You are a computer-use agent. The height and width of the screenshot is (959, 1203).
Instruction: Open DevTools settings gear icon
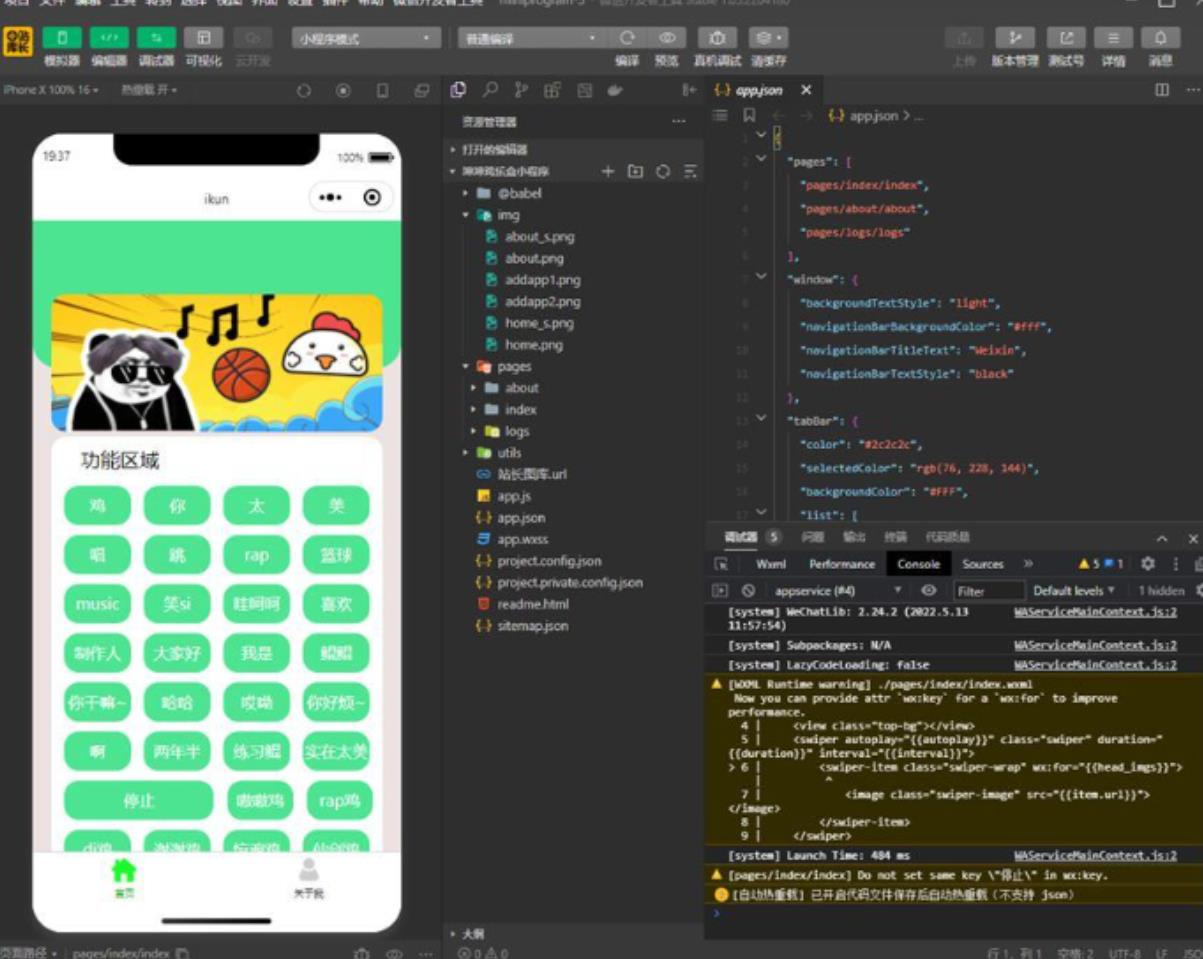point(1147,564)
